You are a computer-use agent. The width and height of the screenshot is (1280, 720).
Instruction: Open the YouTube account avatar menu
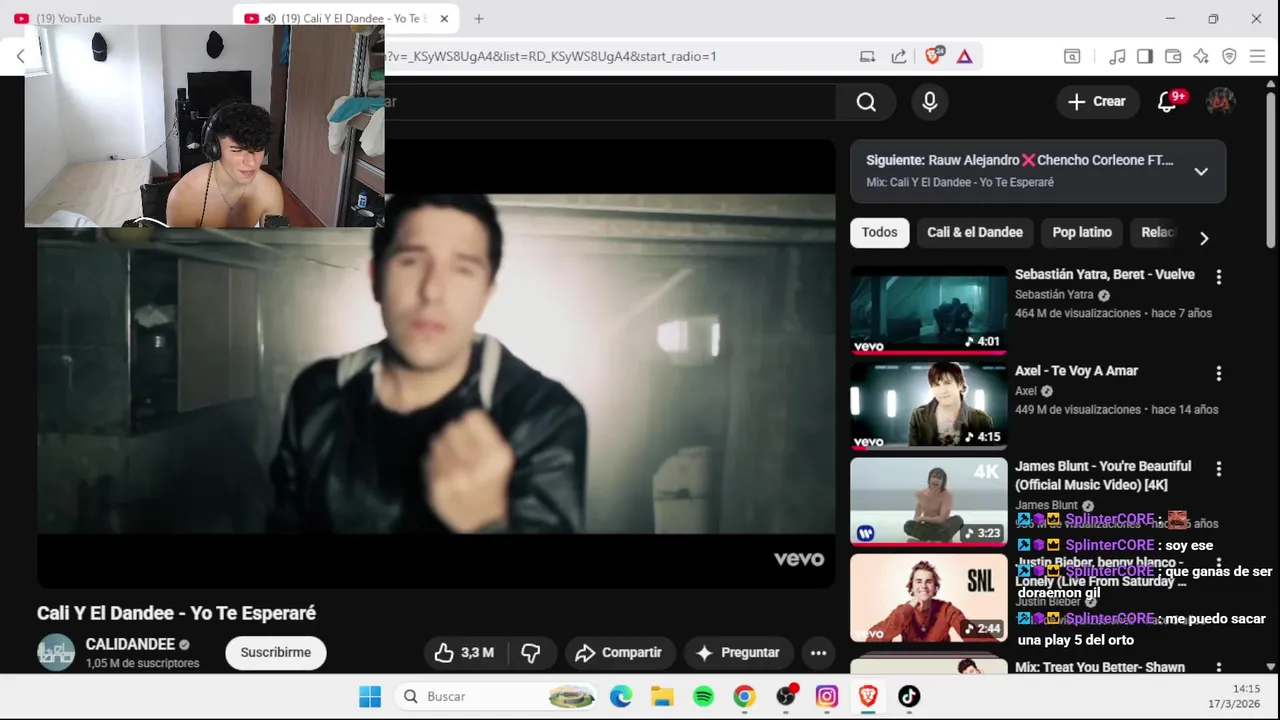coord(1220,101)
